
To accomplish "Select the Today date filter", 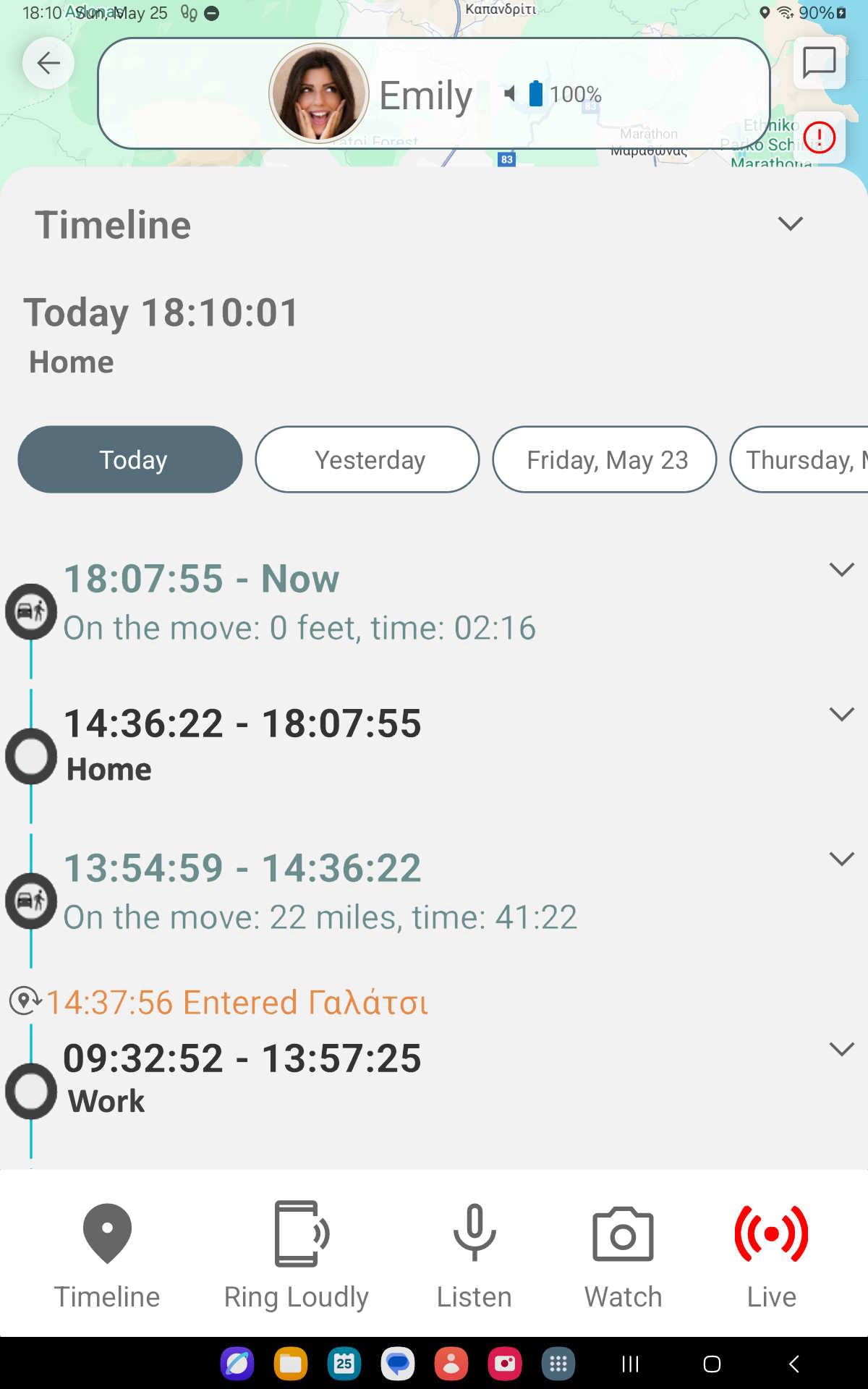I will (130, 459).
